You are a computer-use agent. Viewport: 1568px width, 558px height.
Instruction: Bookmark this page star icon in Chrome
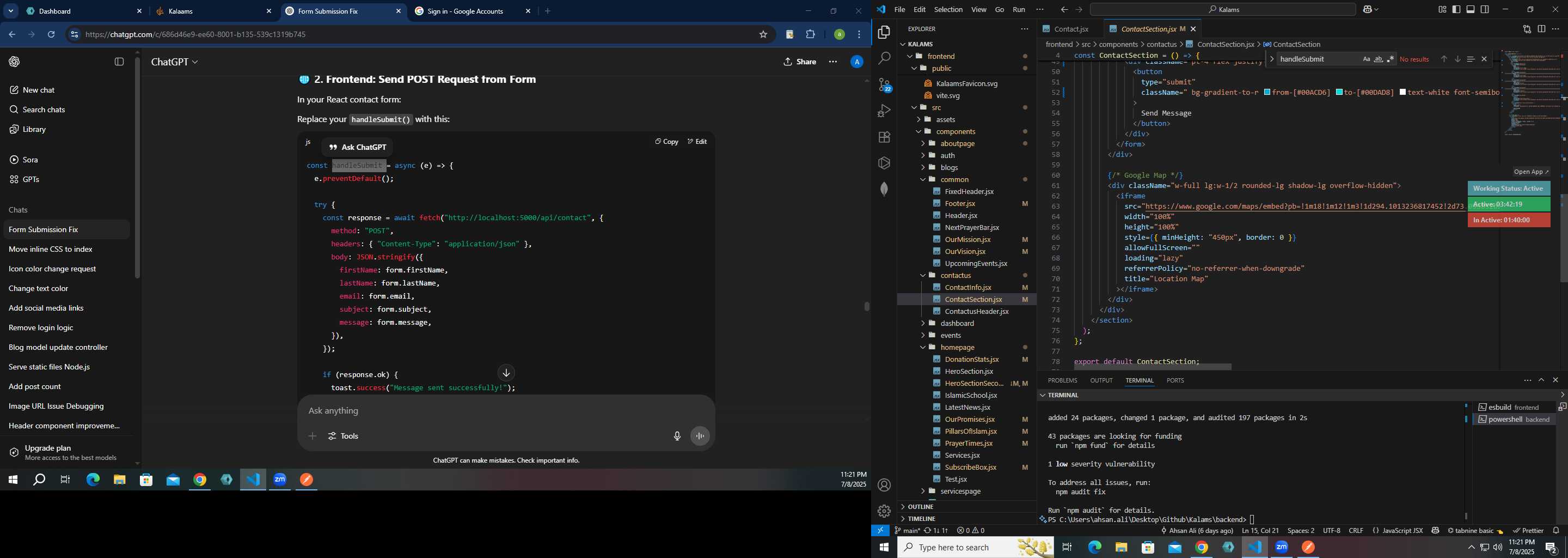click(x=763, y=35)
